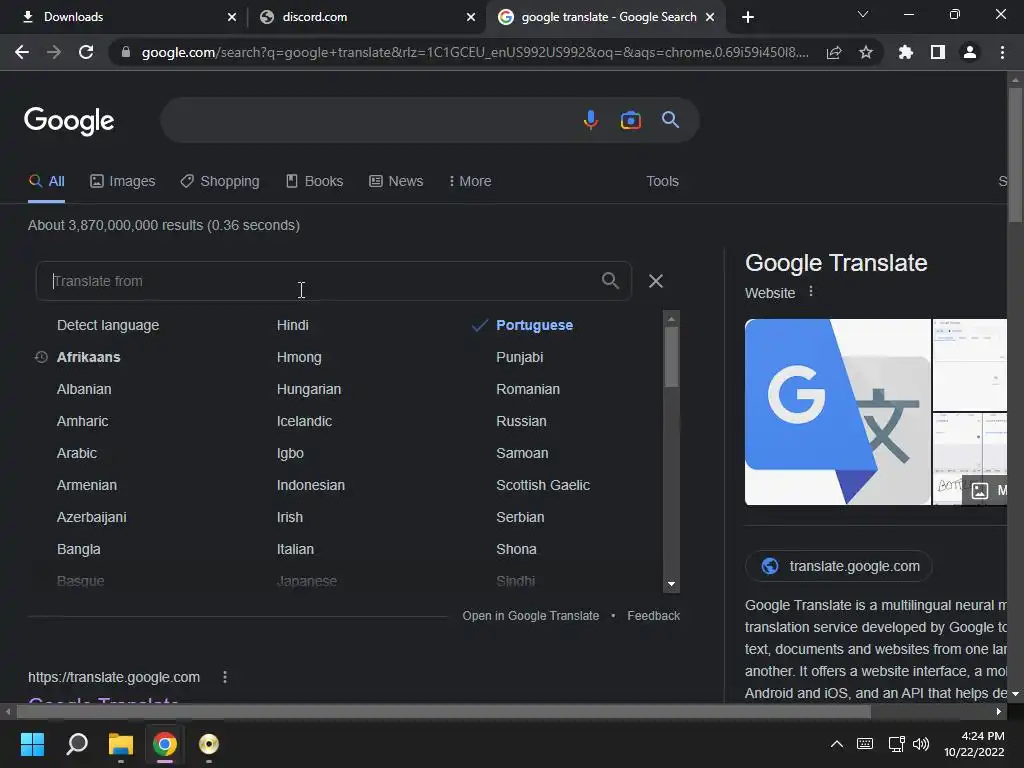Open File Explorer from taskbar
The image size is (1024, 768).
pyautogui.click(x=121, y=744)
